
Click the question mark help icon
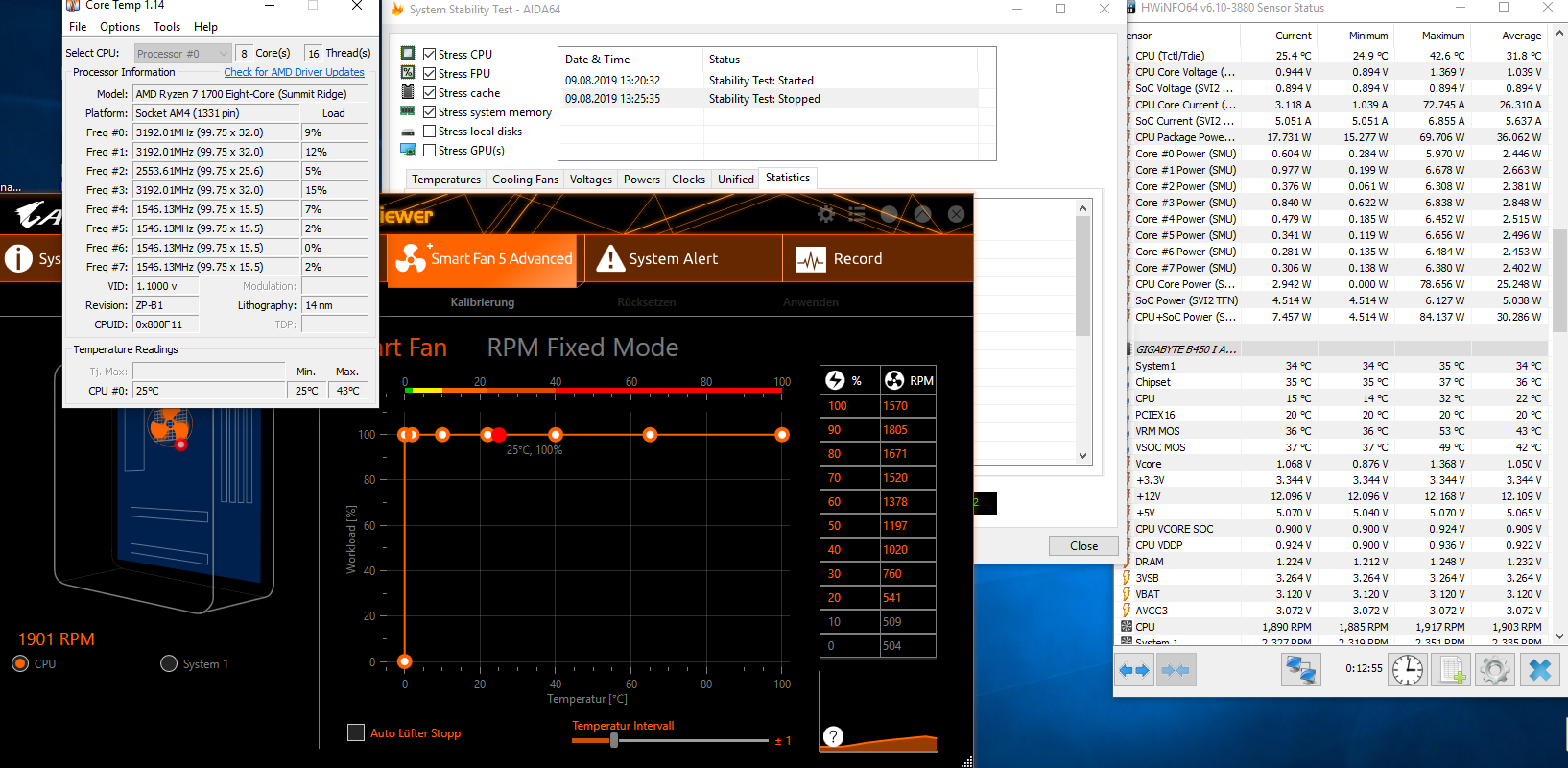coord(834,736)
